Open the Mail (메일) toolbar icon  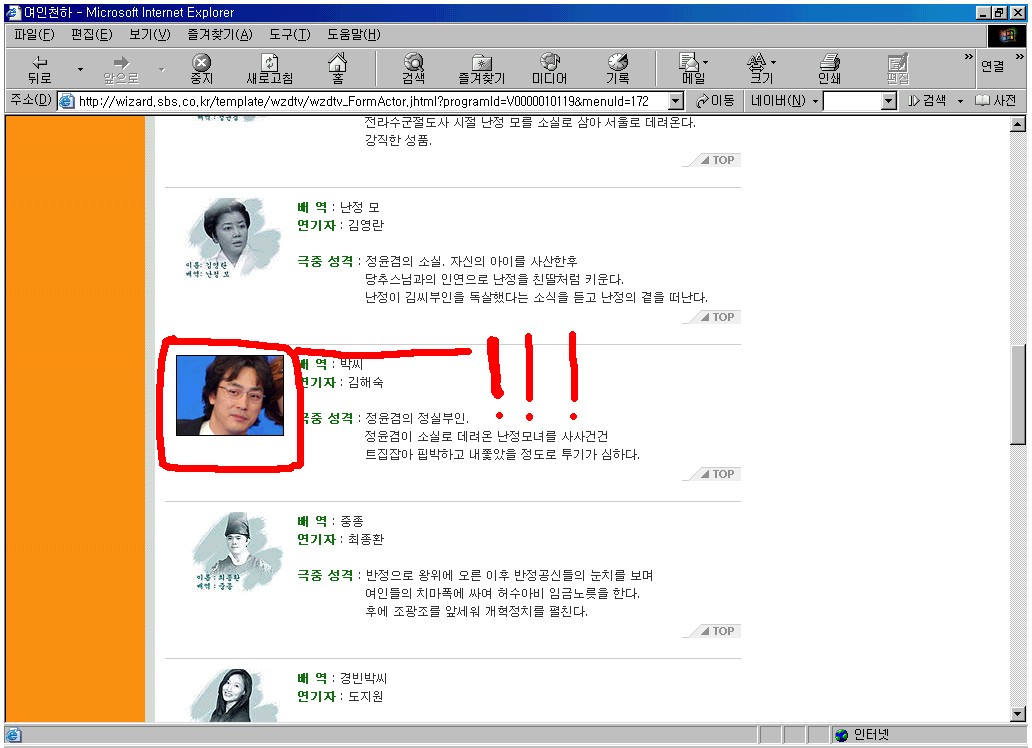[x=693, y=68]
